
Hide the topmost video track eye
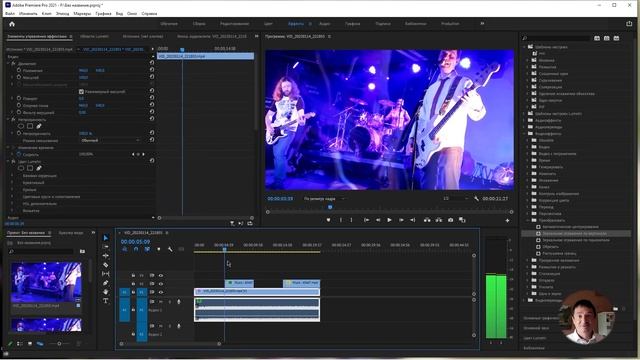pos(161,276)
